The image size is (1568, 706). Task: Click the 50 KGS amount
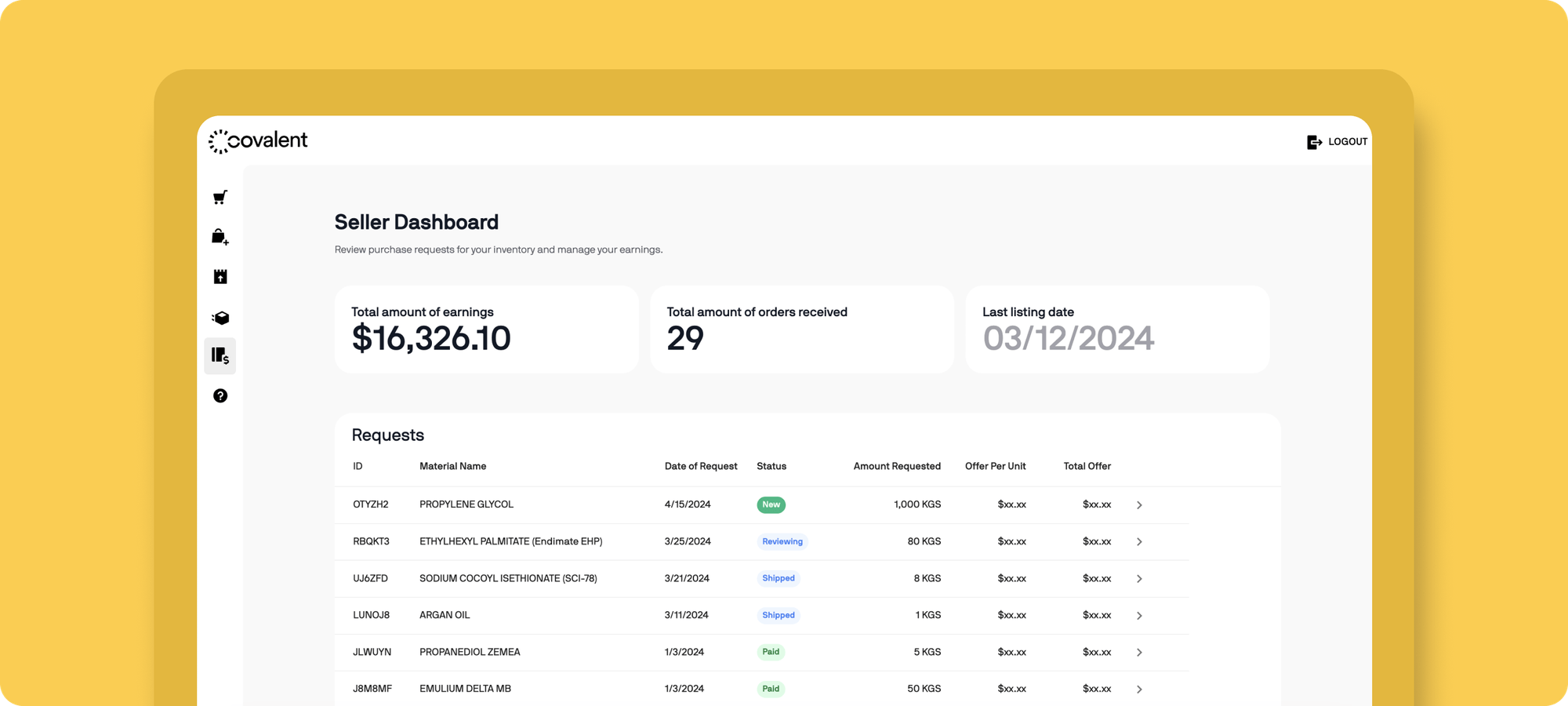pyautogui.click(x=924, y=690)
